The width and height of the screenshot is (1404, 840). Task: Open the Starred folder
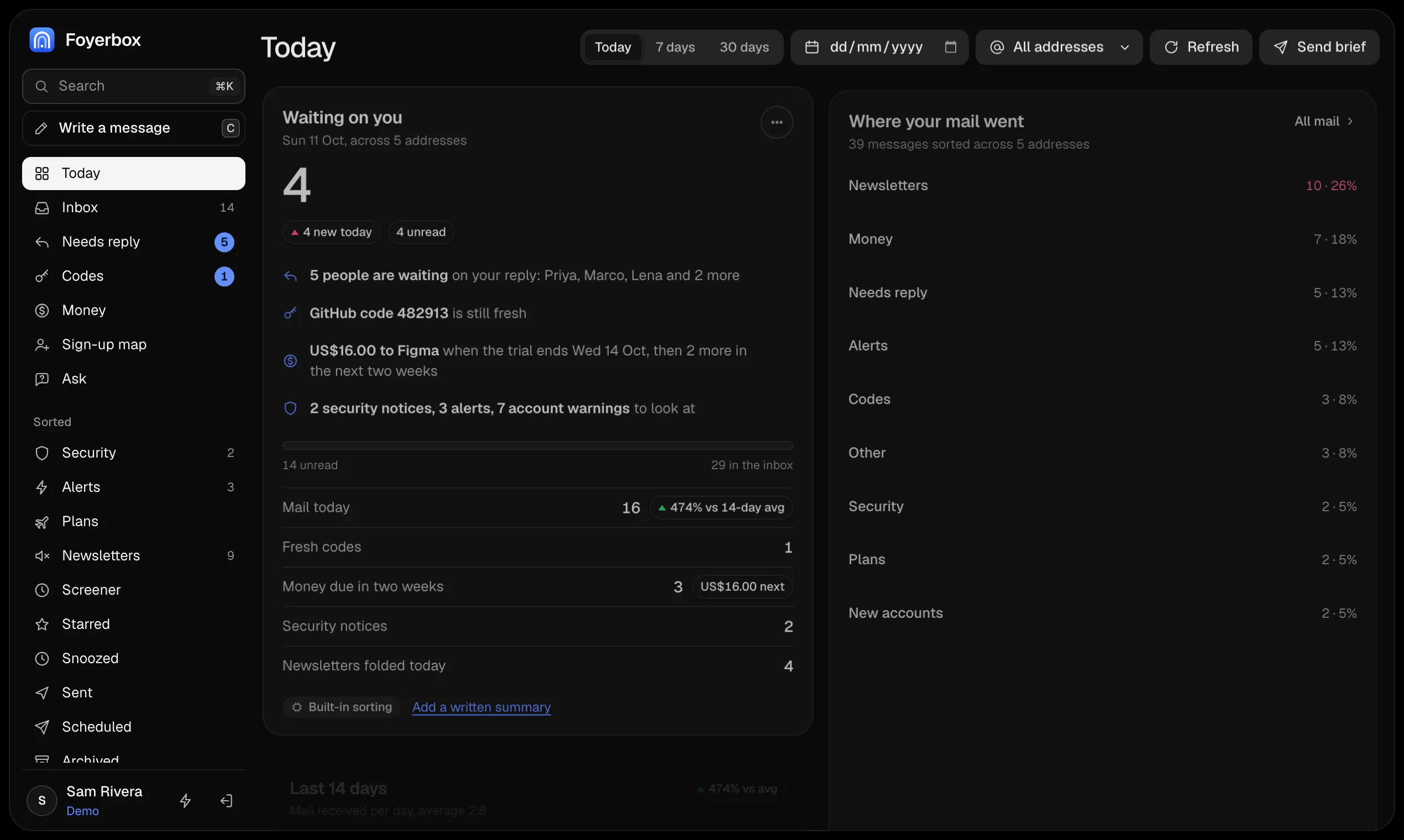(x=134, y=624)
